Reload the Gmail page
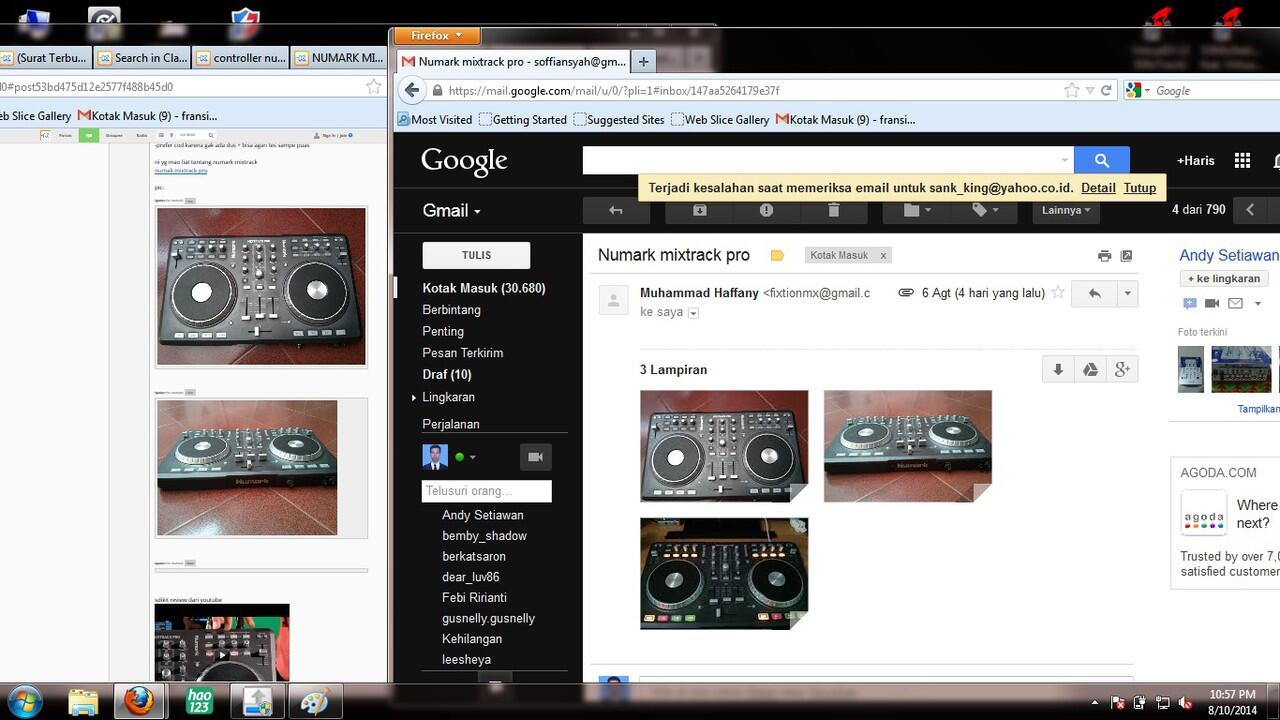Image resolution: width=1280 pixels, height=720 pixels. [x=1106, y=90]
